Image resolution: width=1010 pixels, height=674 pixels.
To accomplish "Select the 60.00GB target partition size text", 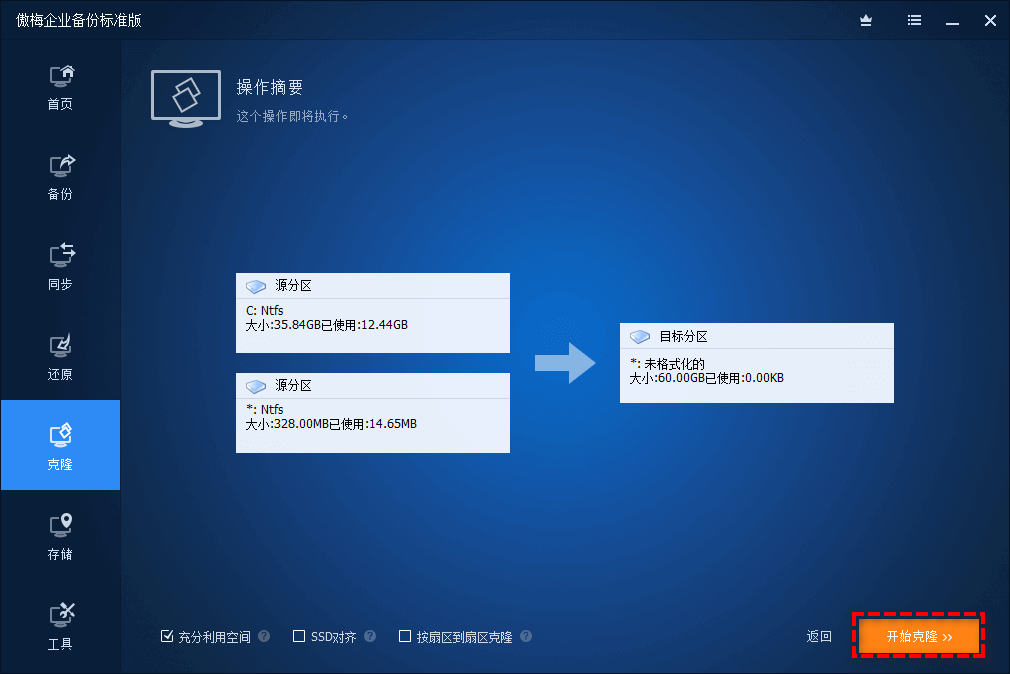I will [x=707, y=378].
